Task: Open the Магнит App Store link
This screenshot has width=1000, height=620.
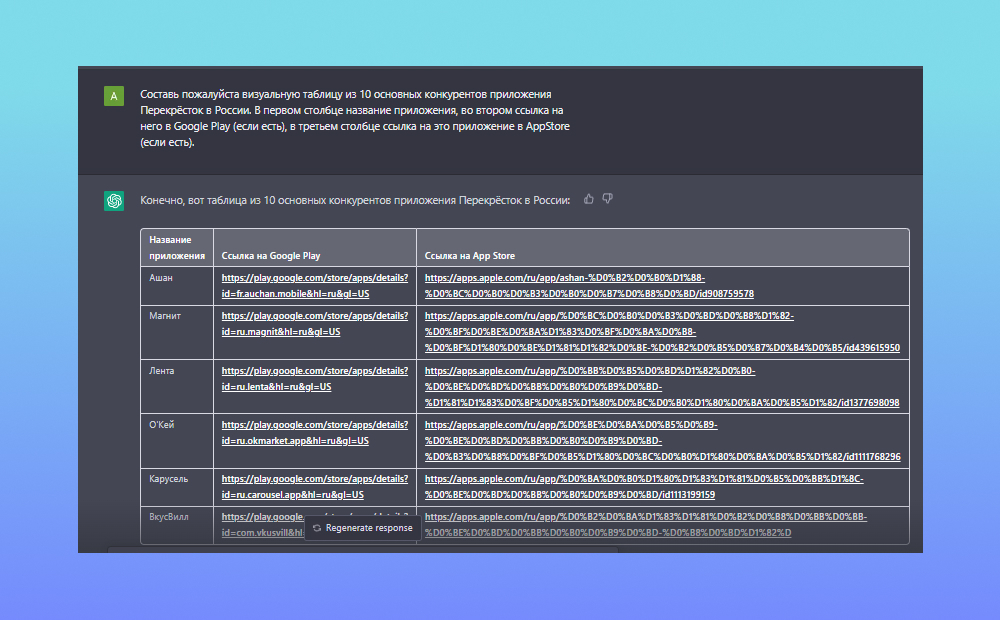Action: [x=662, y=332]
